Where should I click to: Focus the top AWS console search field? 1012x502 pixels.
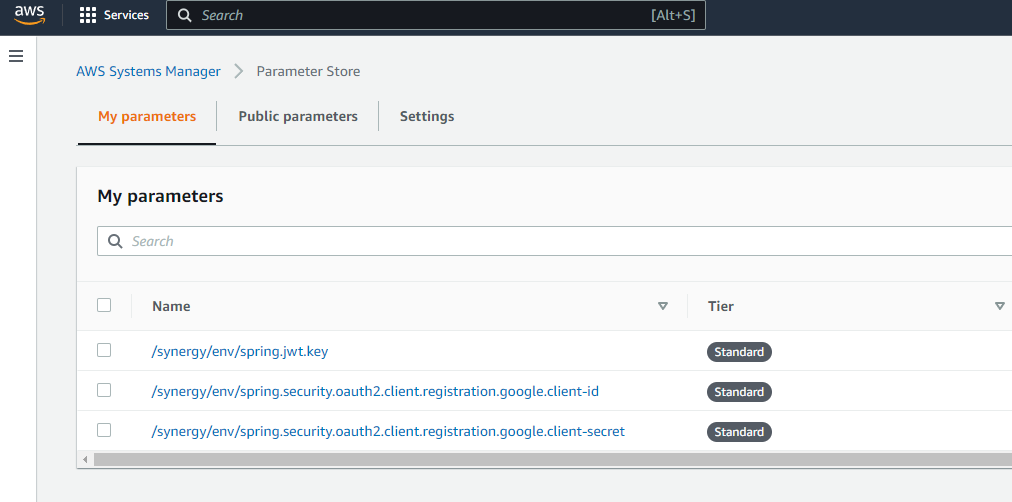tap(436, 15)
